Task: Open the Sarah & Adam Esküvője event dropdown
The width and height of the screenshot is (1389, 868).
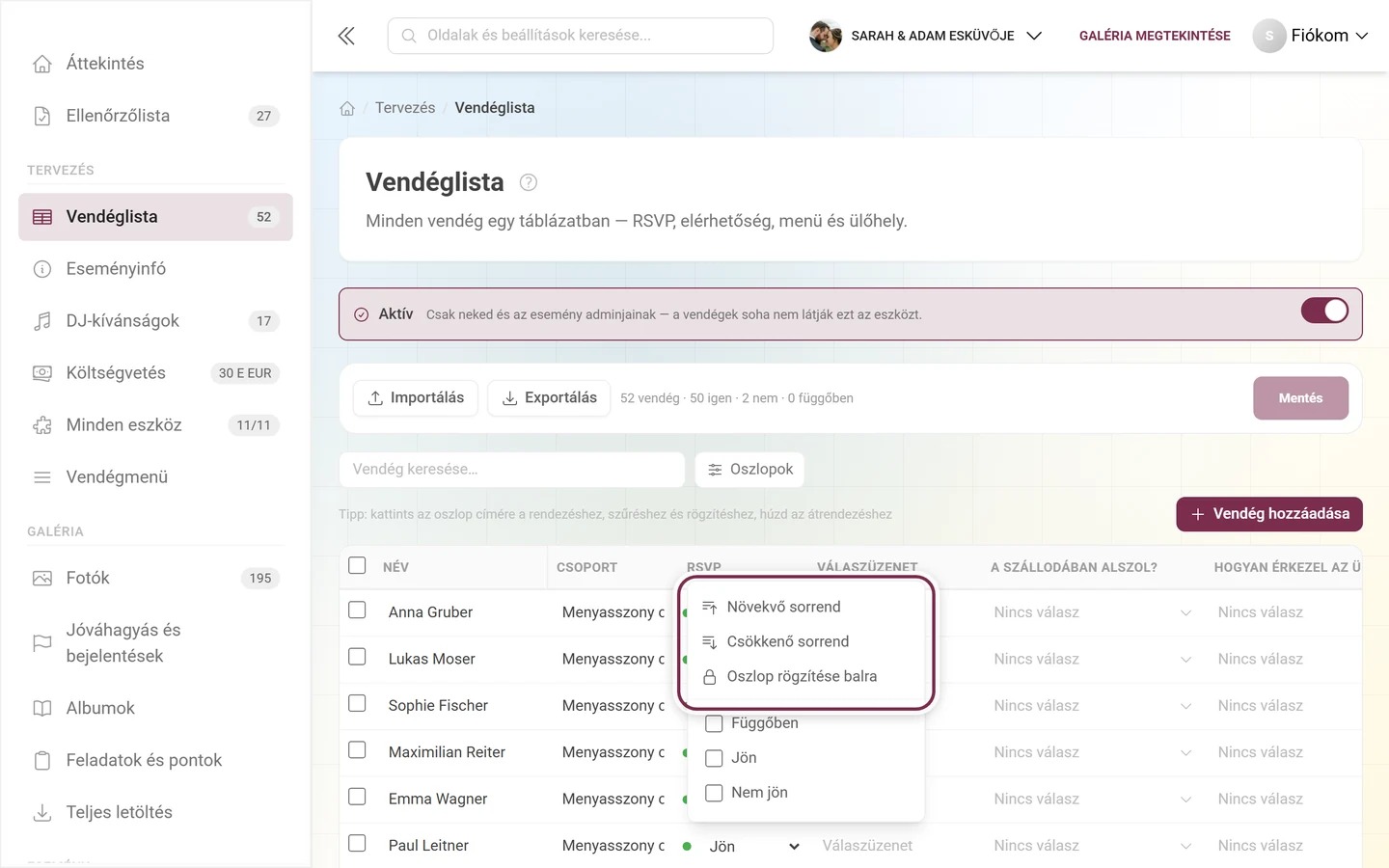Action: 926,36
